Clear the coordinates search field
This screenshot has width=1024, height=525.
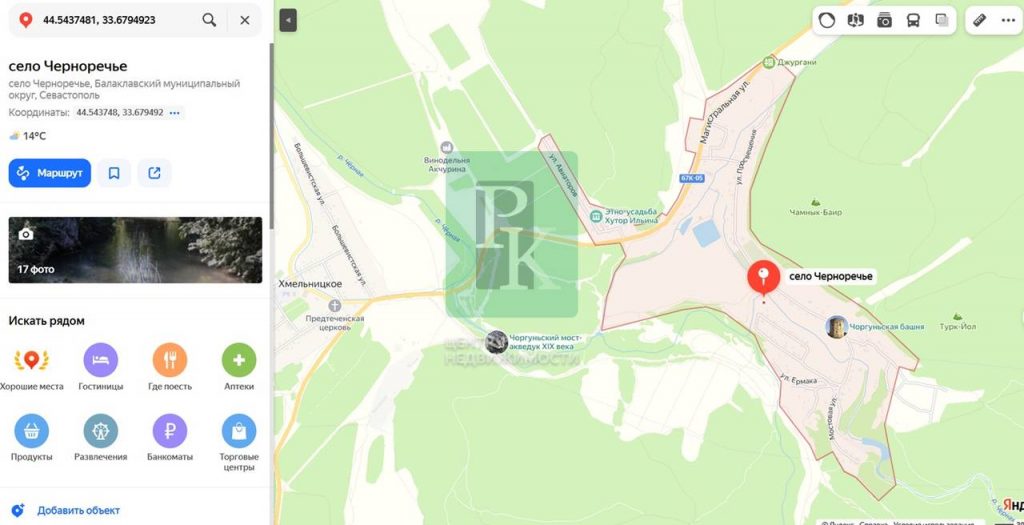(245, 20)
